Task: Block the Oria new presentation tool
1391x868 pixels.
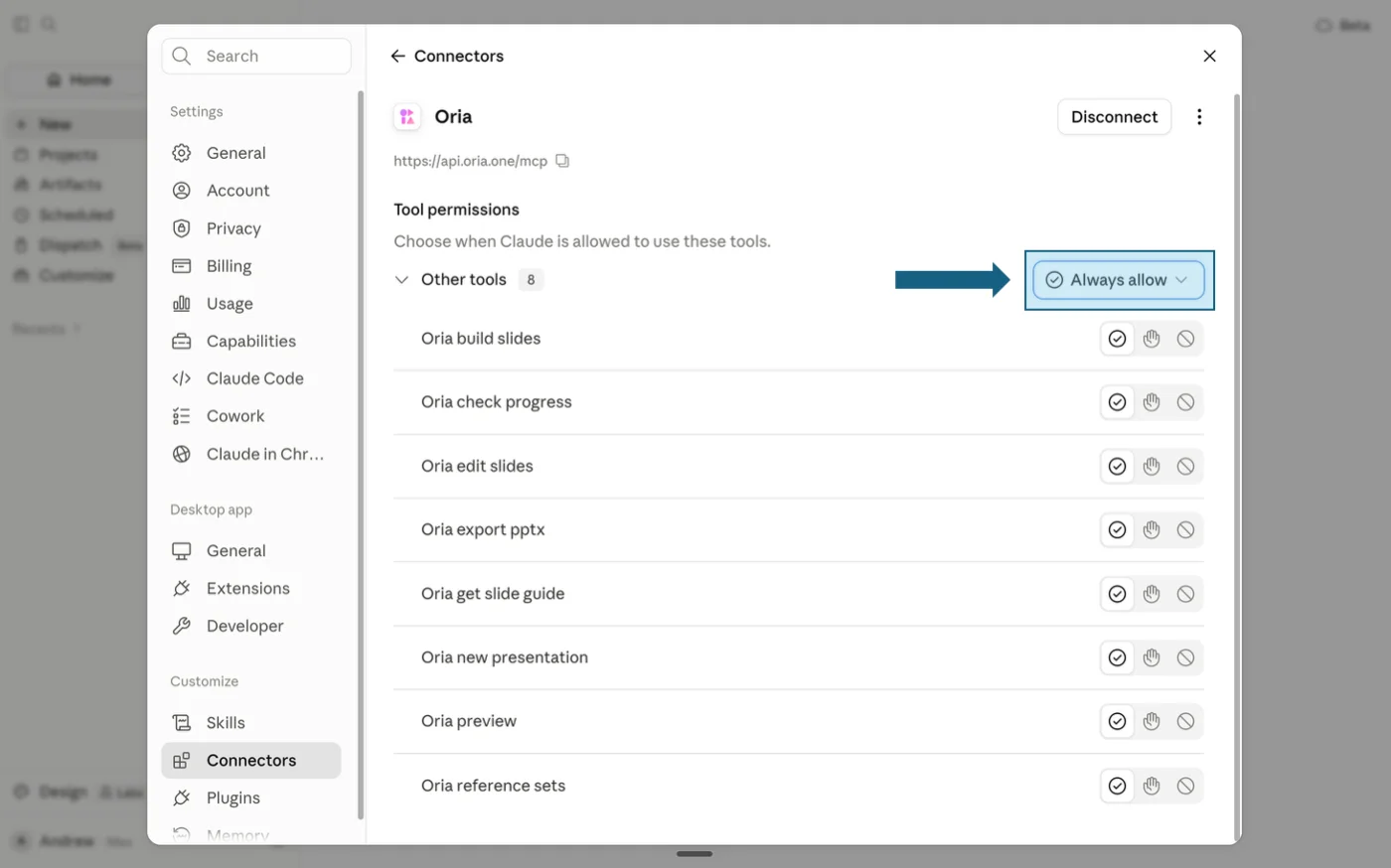Action: [1185, 657]
